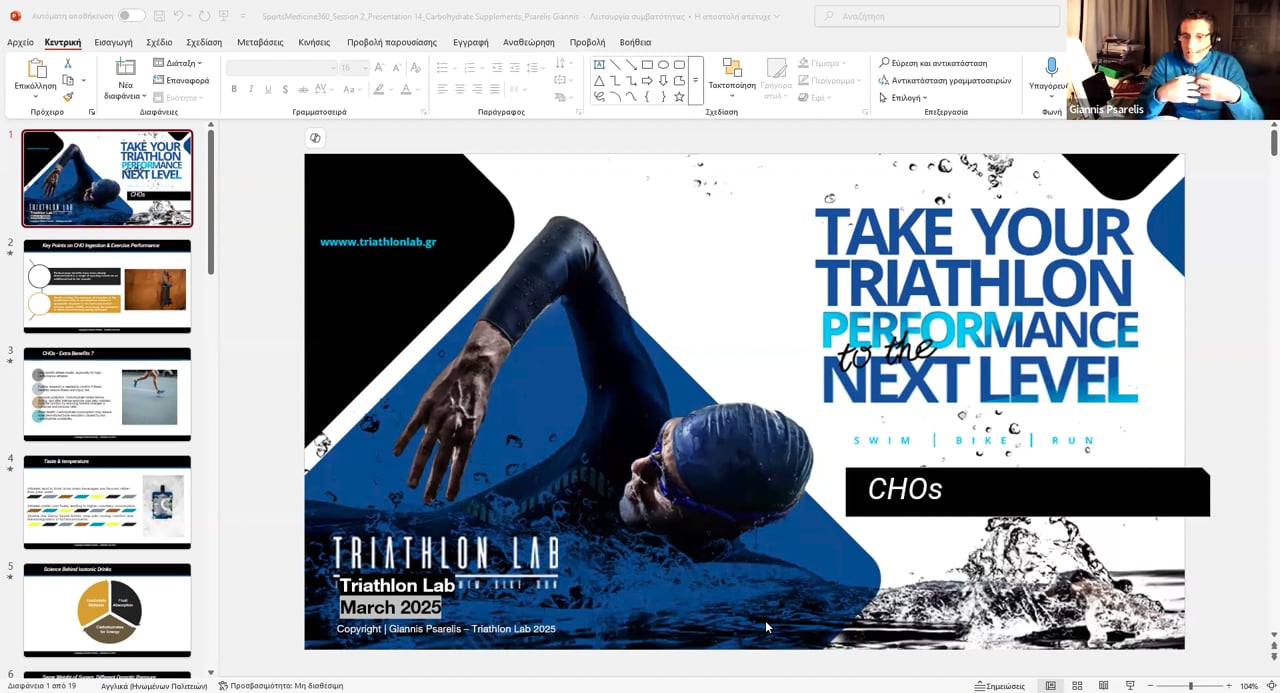This screenshot has width=1280, height=693.
Task: Click the Αγγλικά language status entry
Action: point(154,686)
